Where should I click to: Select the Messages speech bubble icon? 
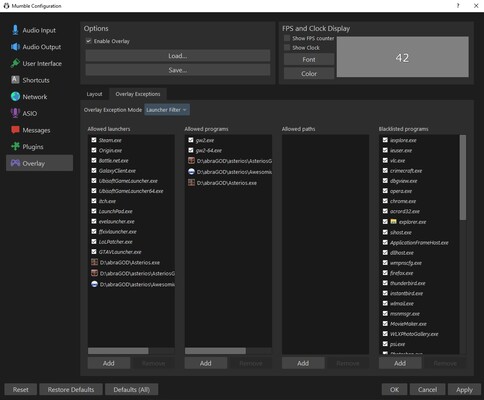point(15,130)
